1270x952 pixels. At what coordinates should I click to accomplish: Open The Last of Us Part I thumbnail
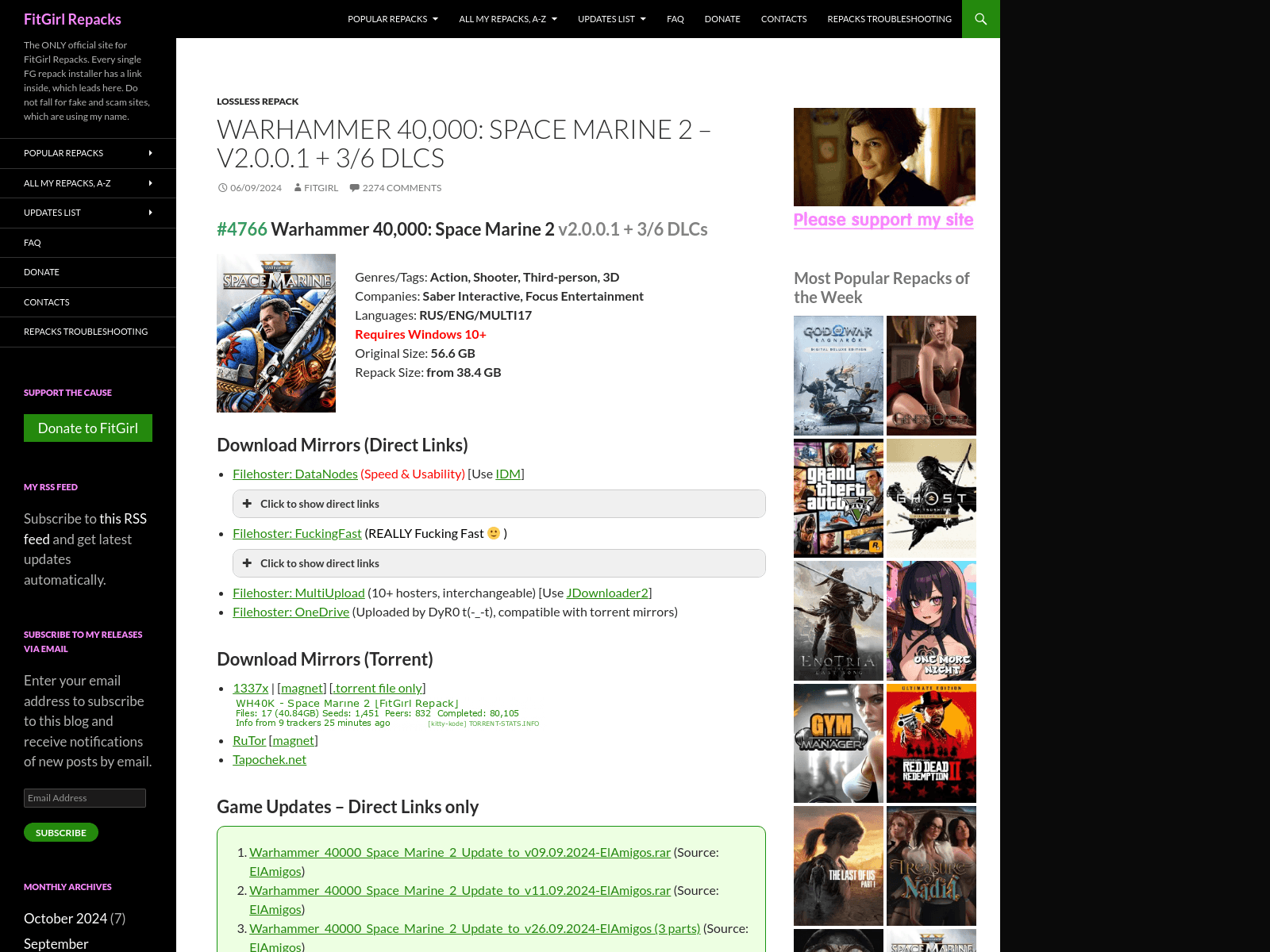[838, 866]
